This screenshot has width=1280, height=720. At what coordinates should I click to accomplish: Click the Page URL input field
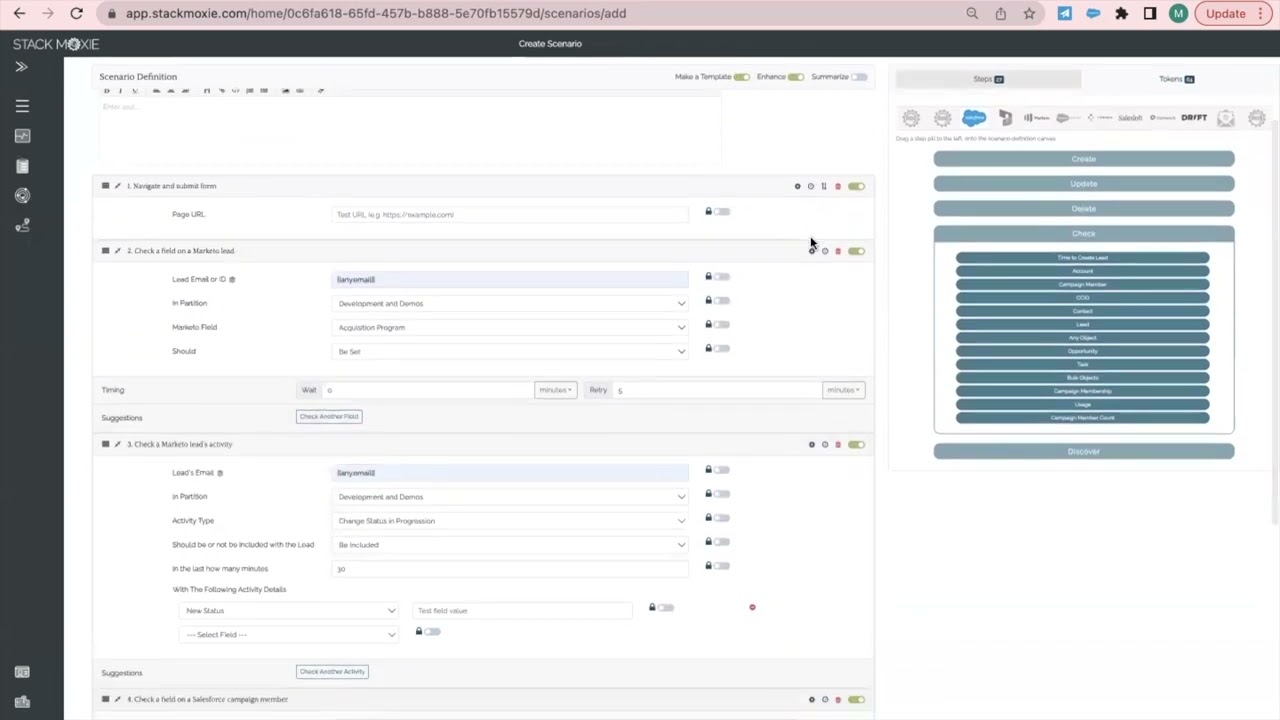point(510,215)
